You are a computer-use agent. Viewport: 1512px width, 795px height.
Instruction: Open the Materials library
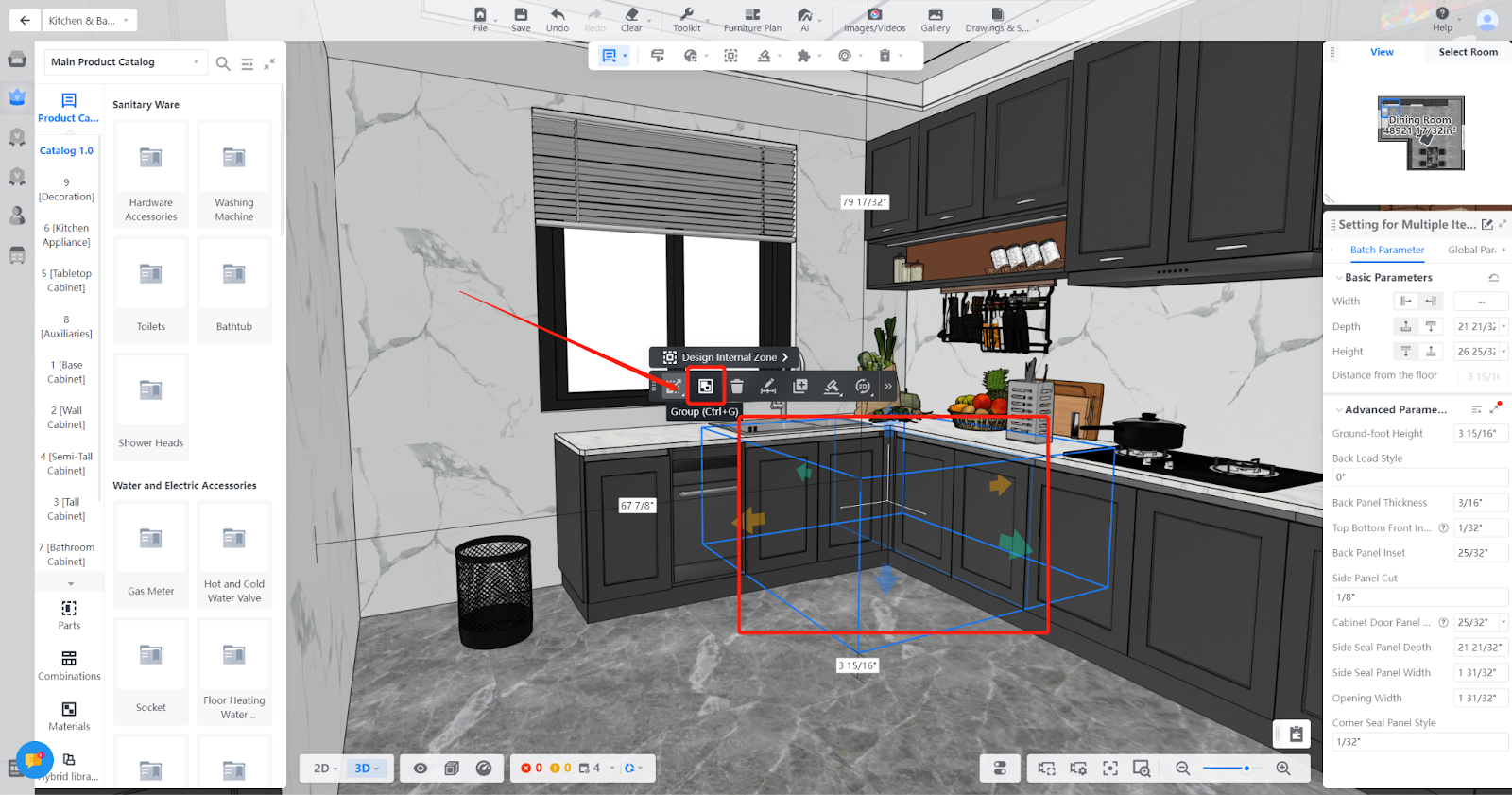click(x=69, y=717)
